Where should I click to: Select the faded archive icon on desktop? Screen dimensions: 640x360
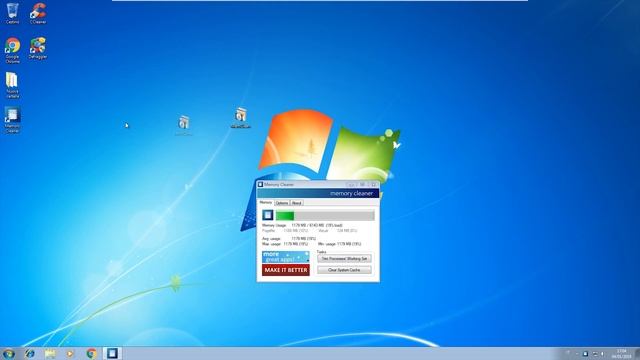183,125
